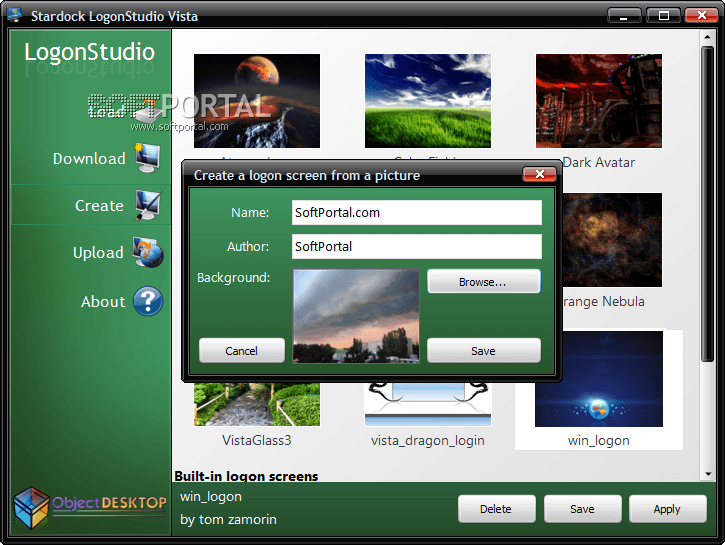Click the vista_dragon_login label
Screen dimensions: 725x545
[428, 441]
